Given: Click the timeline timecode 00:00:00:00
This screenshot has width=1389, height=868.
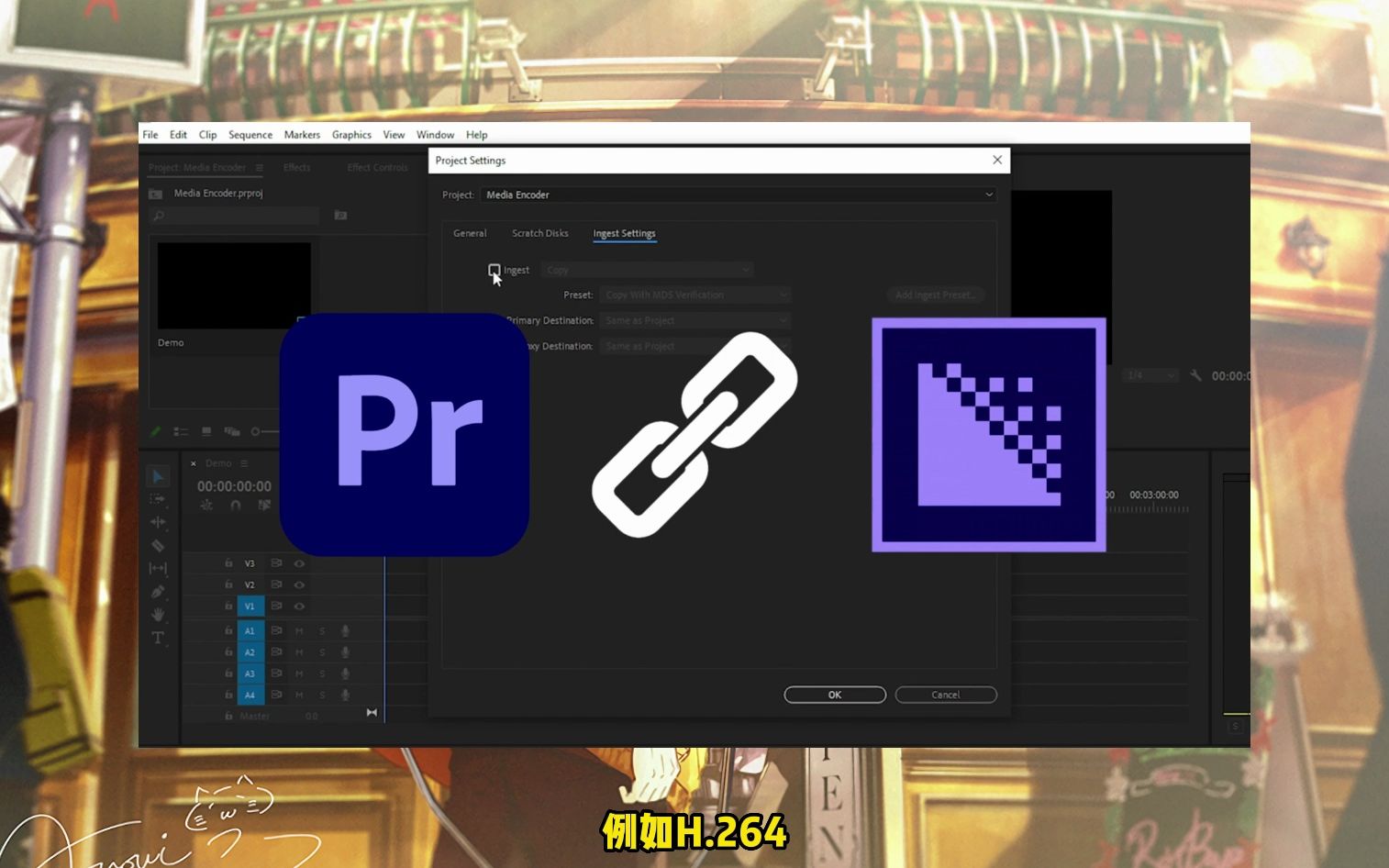Looking at the screenshot, I should click(x=234, y=486).
